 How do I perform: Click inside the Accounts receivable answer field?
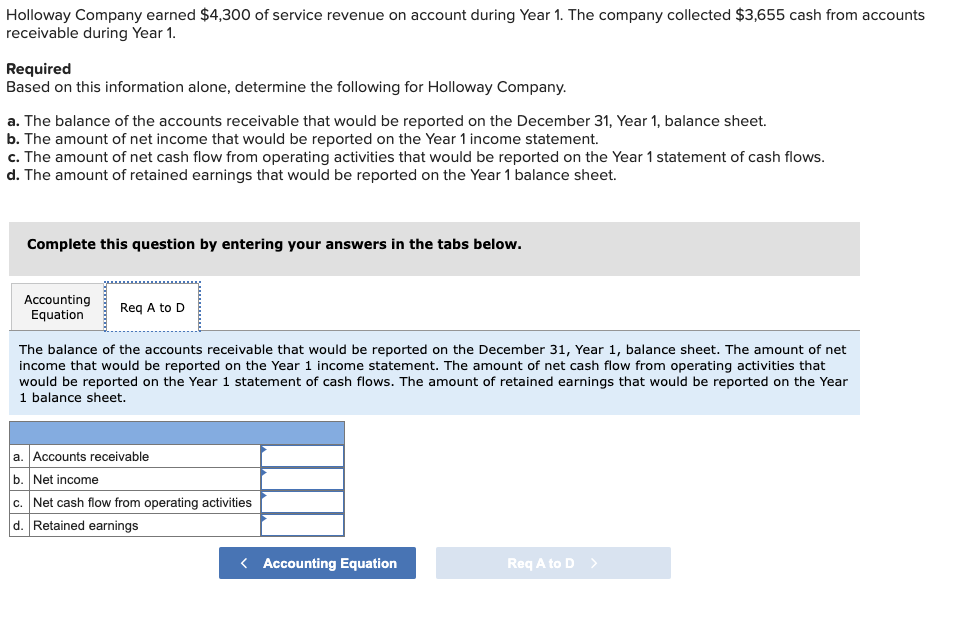click(302, 455)
